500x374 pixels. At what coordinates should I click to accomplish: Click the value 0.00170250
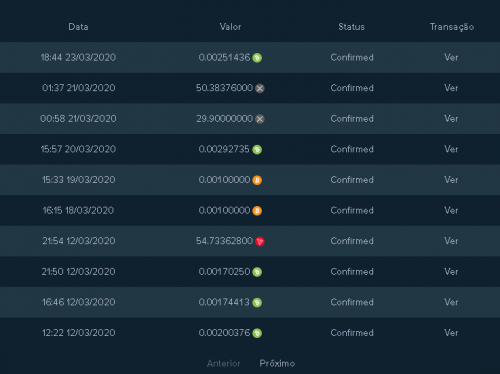(x=224, y=272)
